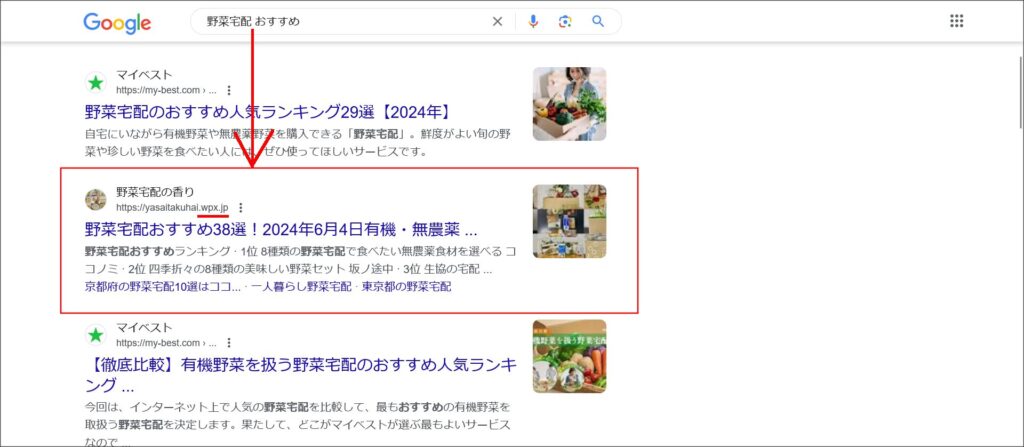Screen dimensions: 1024x447
Task: Focus the search field containing 野菜宅配 おすすめ
Action: tap(340, 22)
